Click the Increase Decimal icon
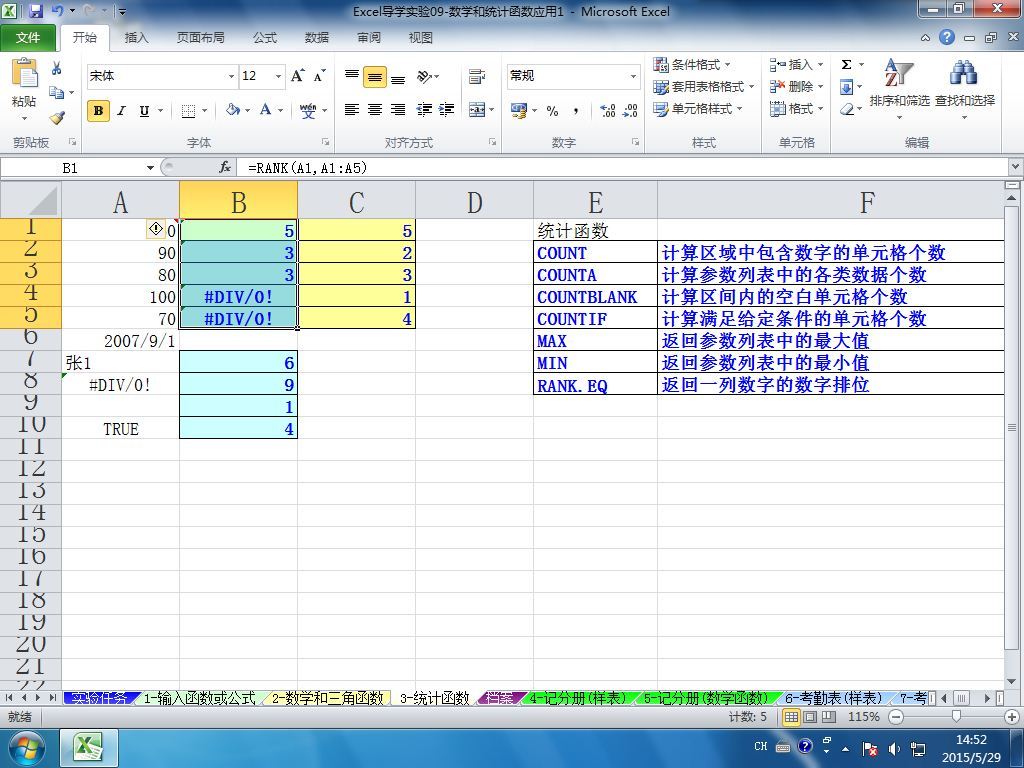The image size is (1024, 768). (x=607, y=110)
